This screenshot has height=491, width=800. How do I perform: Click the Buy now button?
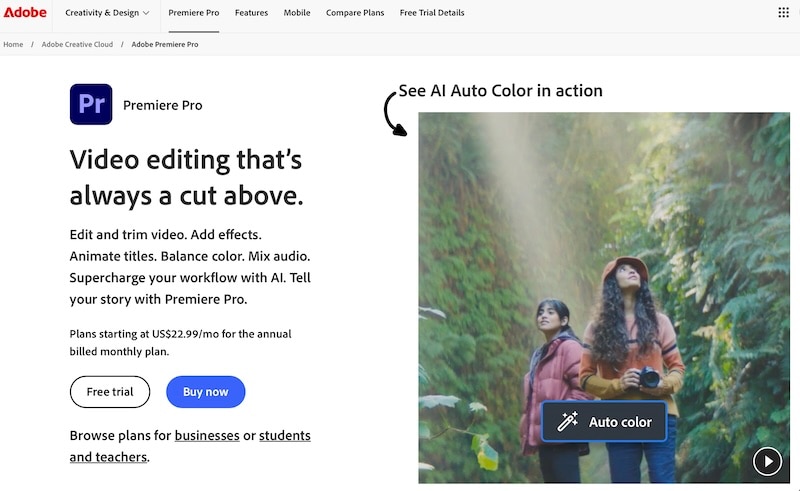206,392
